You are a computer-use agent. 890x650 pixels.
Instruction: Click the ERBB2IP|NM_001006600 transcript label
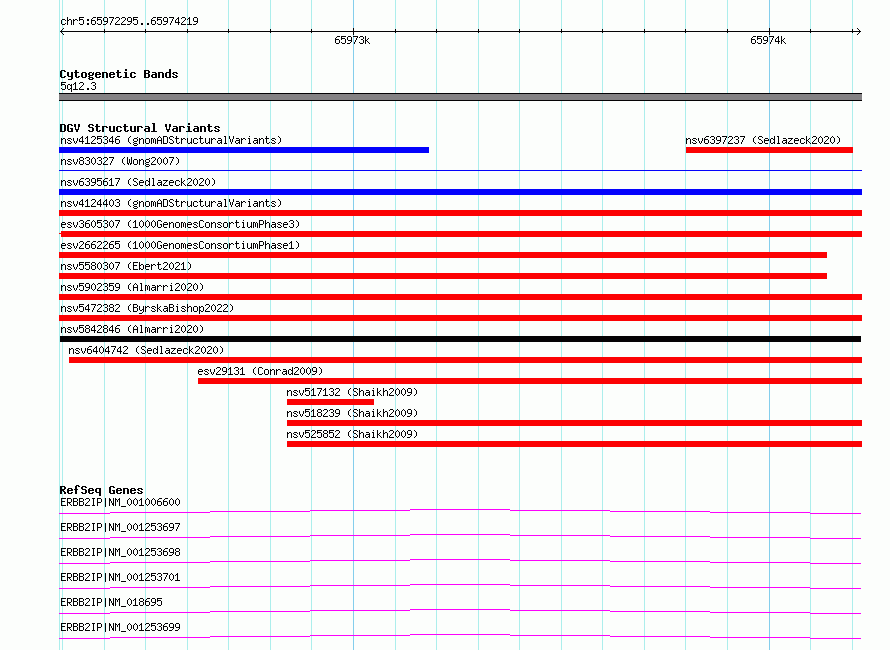[x=120, y=502]
